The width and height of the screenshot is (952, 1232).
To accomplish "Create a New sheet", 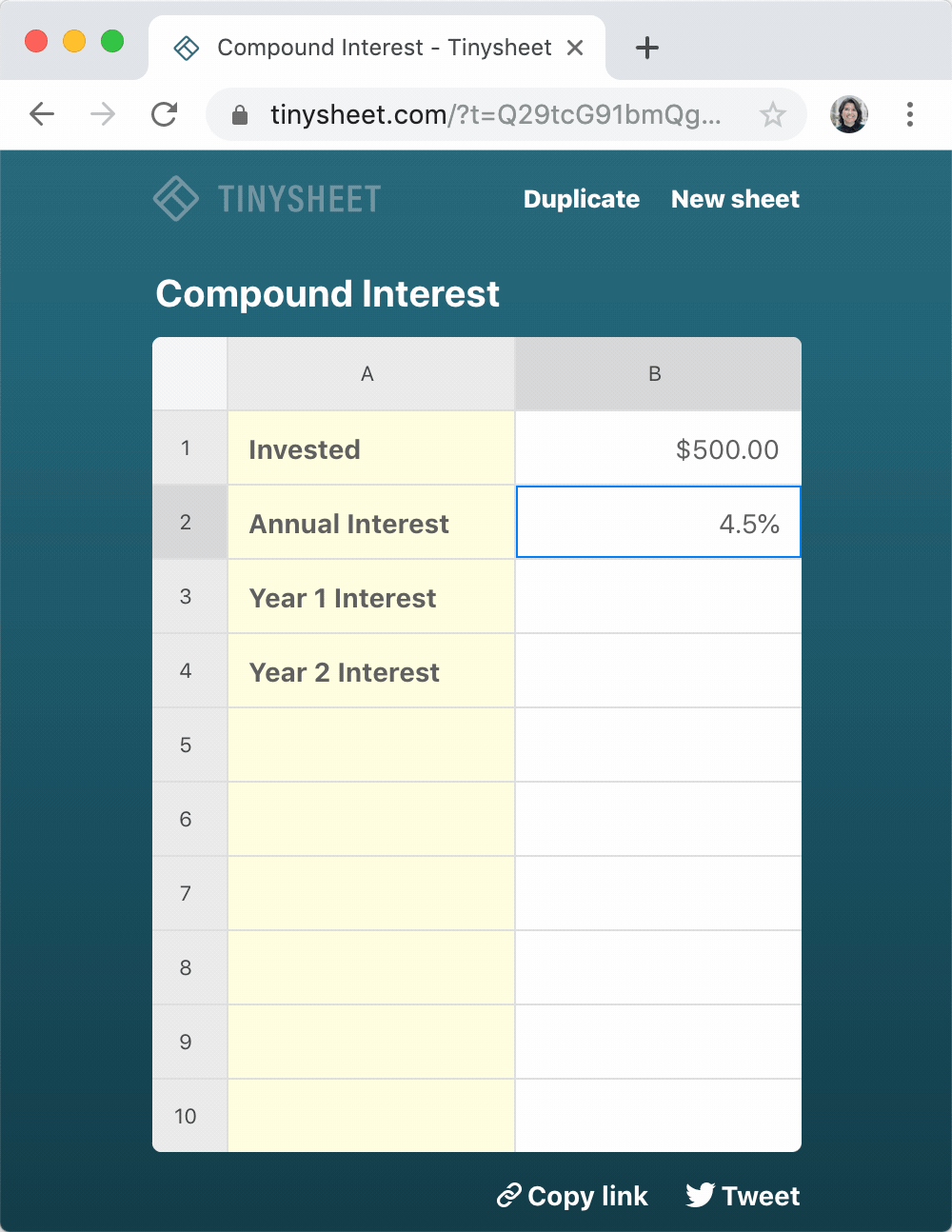I will pyautogui.click(x=735, y=199).
